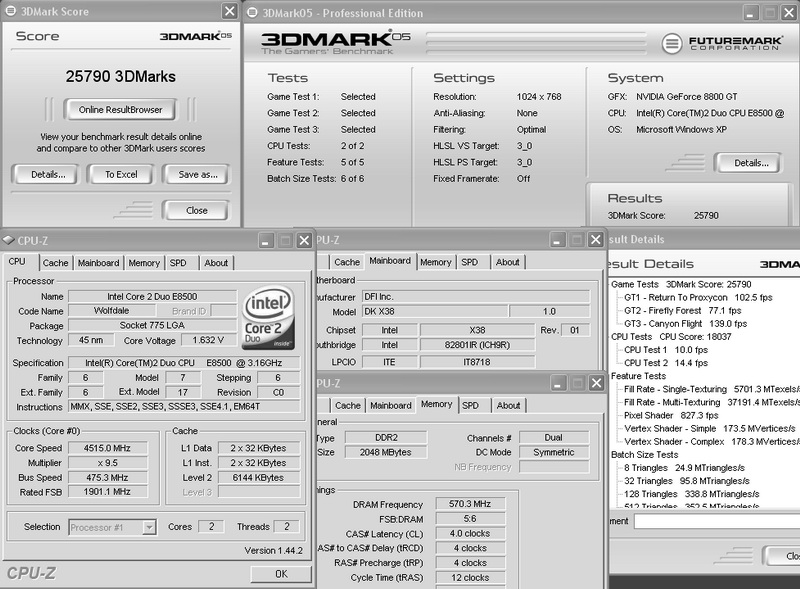Viewport: 800px width, 589px height.
Task: Open About tab in front CPU-Z window
Action: (216, 263)
